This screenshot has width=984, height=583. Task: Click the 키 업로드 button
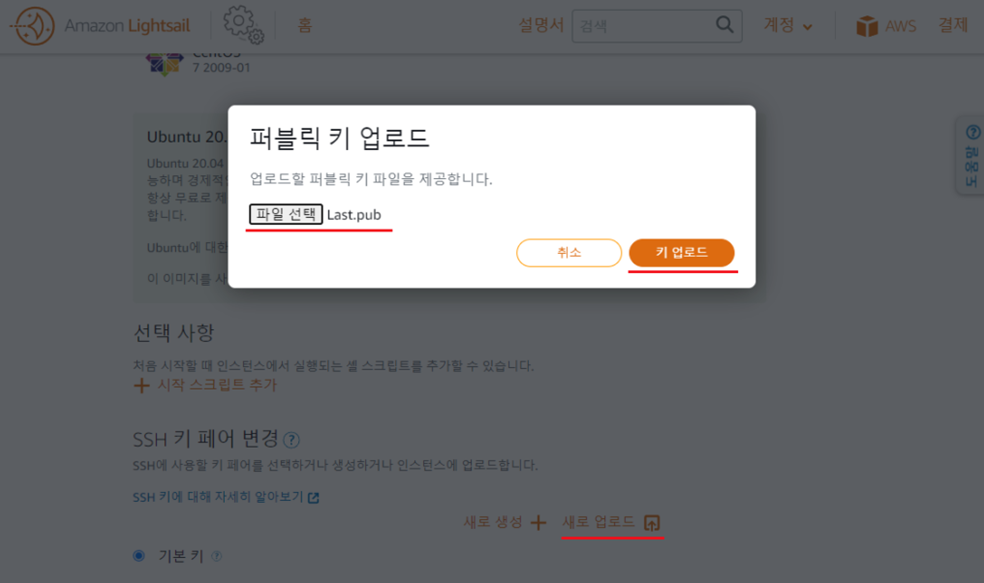coord(682,252)
